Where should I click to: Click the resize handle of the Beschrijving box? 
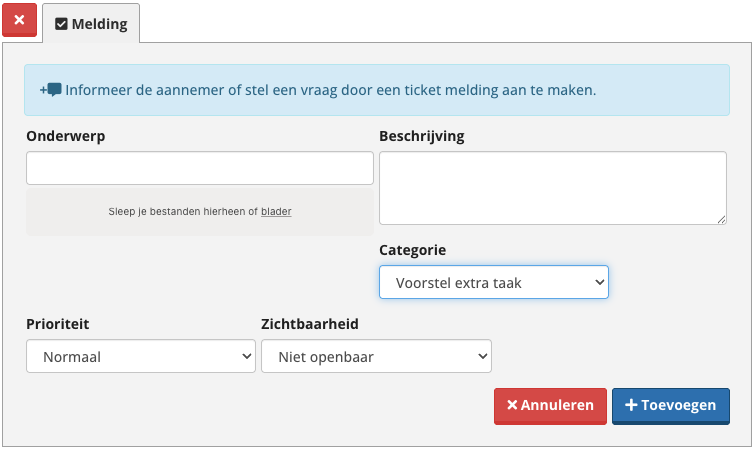[721, 219]
